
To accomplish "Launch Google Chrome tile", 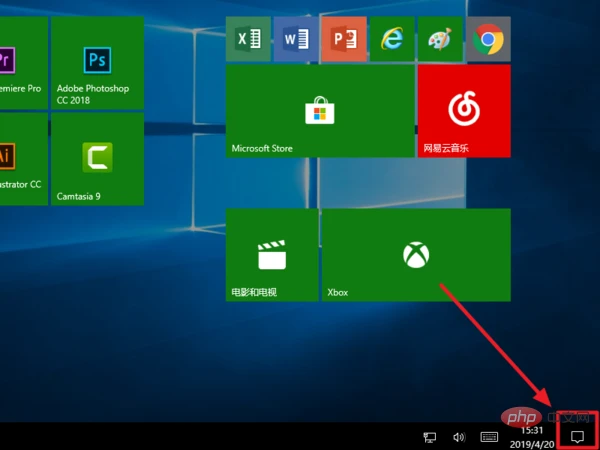I will pyautogui.click(x=488, y=39).
